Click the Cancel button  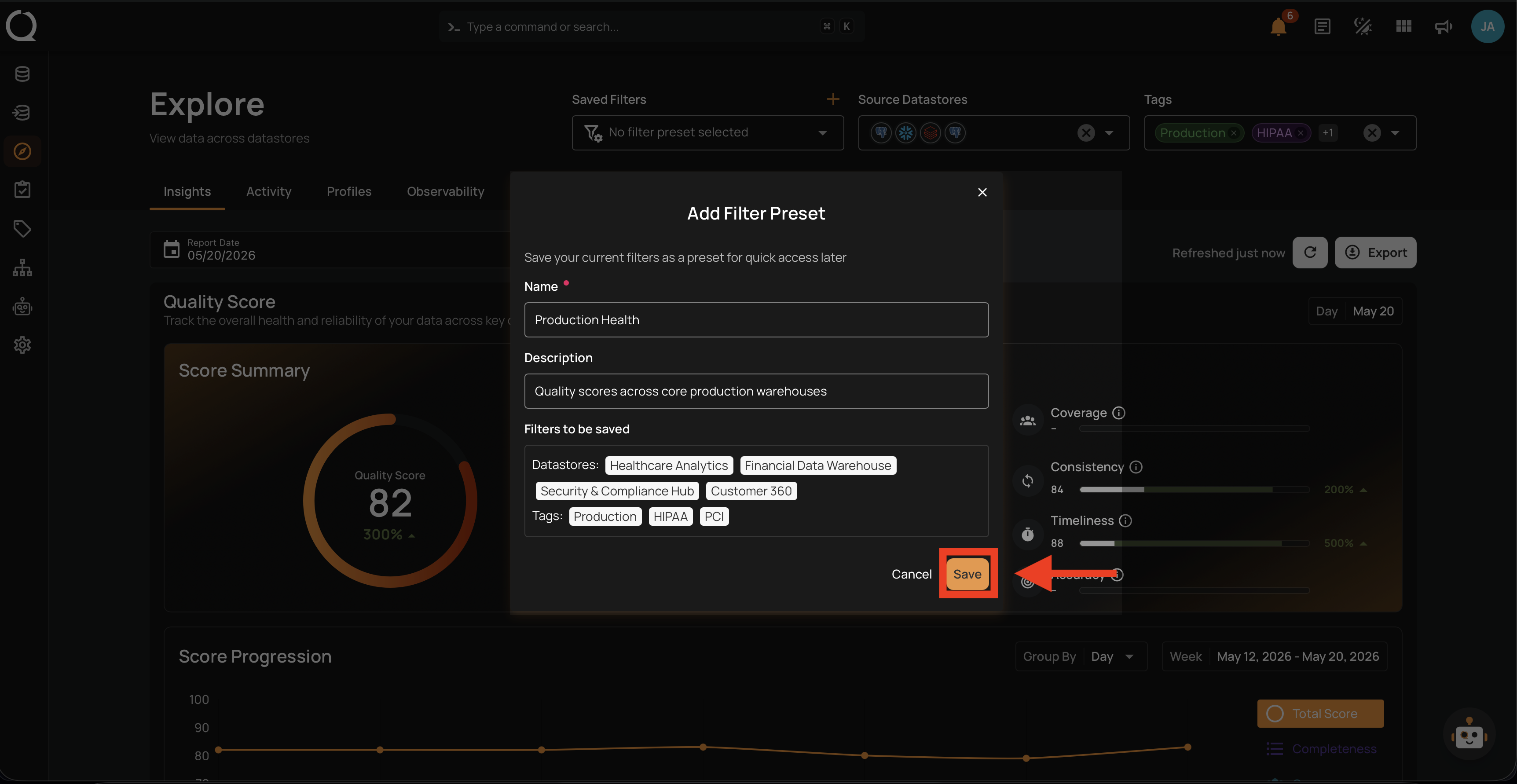click(911, 574)
